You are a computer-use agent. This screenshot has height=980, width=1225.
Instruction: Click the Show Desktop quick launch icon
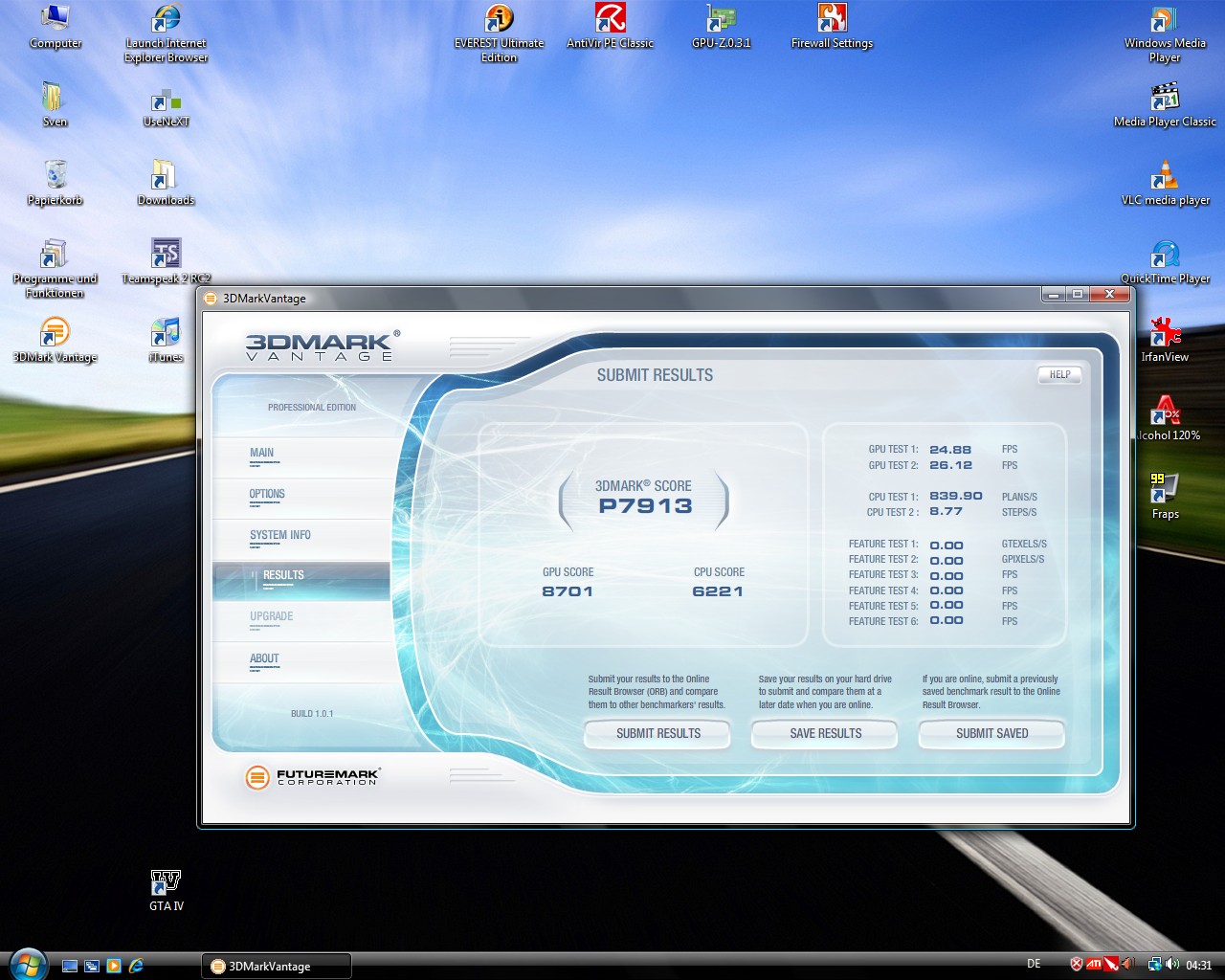click(x=70, y=966)
